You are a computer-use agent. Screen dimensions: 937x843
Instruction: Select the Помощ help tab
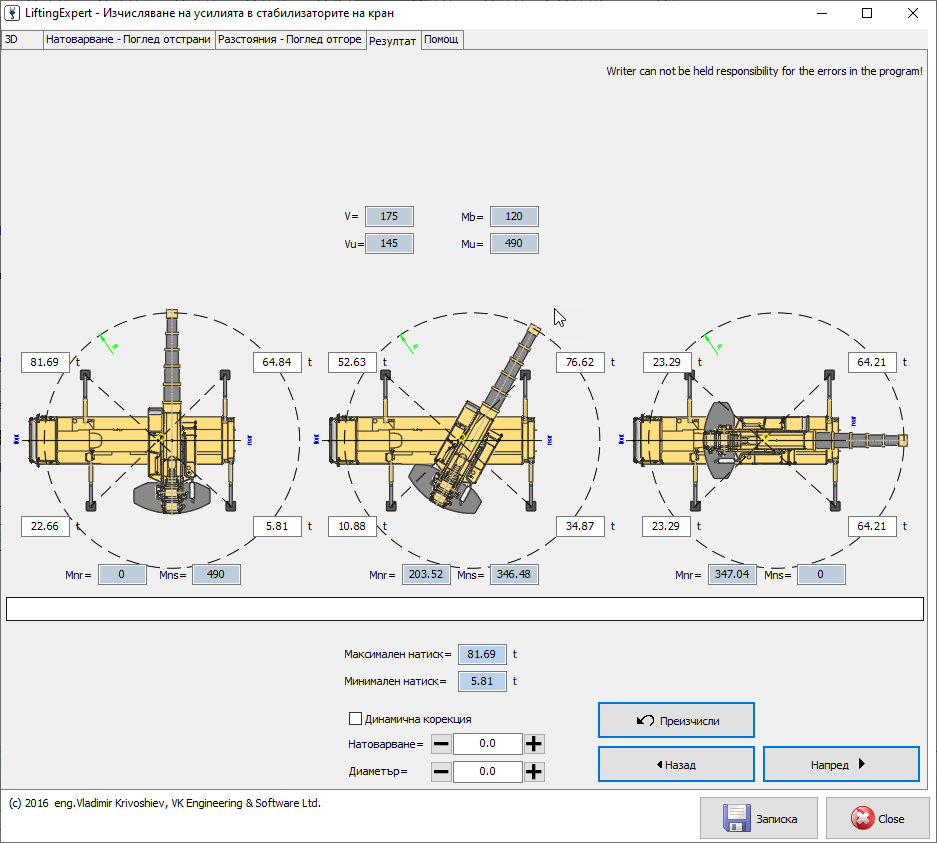coord(441,39)
